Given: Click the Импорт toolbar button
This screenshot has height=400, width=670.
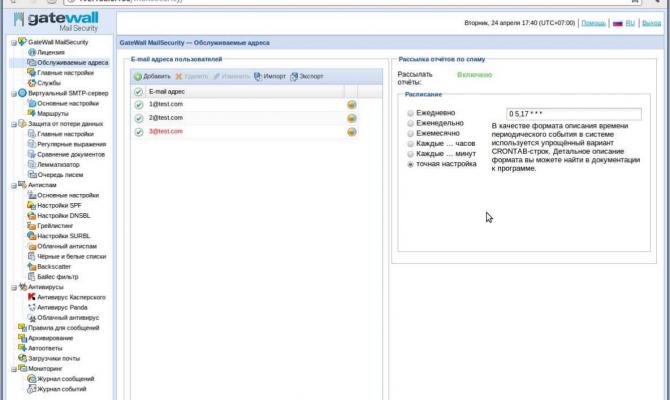Looking at the screenshot, I should (x=270, y=76).
